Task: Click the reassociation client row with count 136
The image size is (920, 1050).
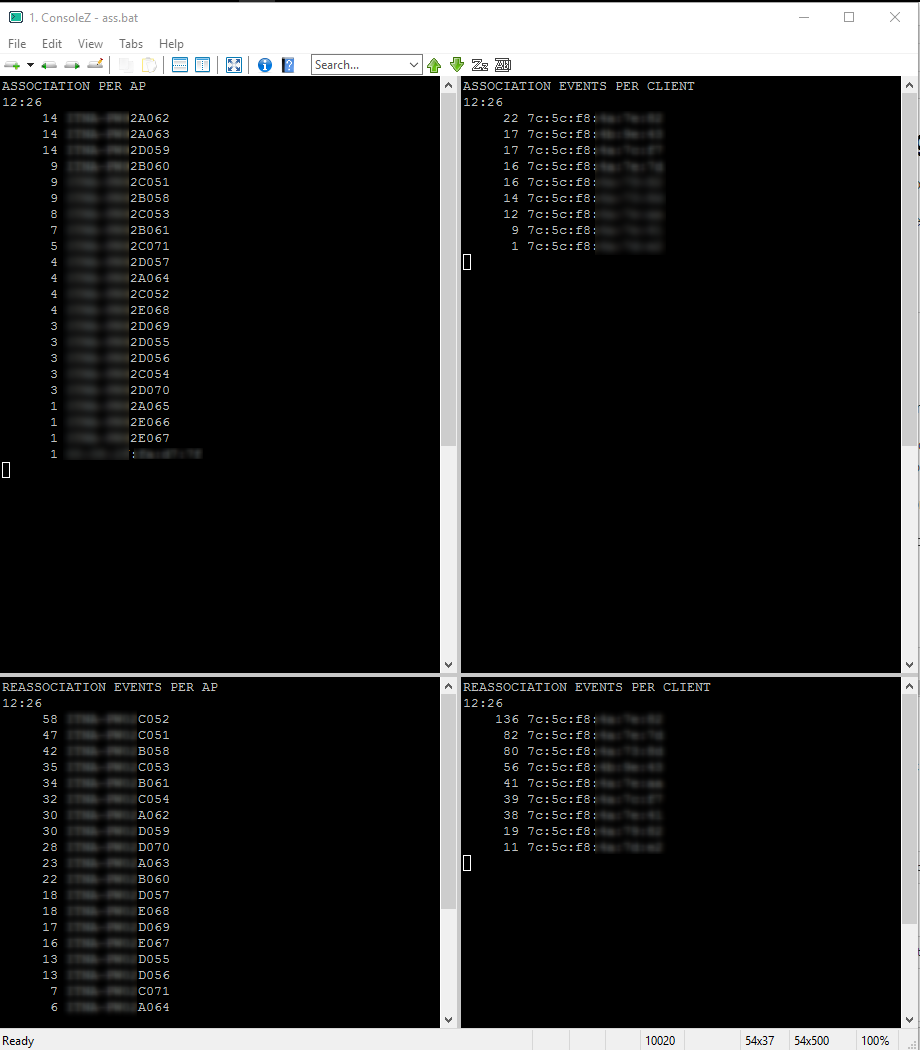Action: [x=579, y=719]
